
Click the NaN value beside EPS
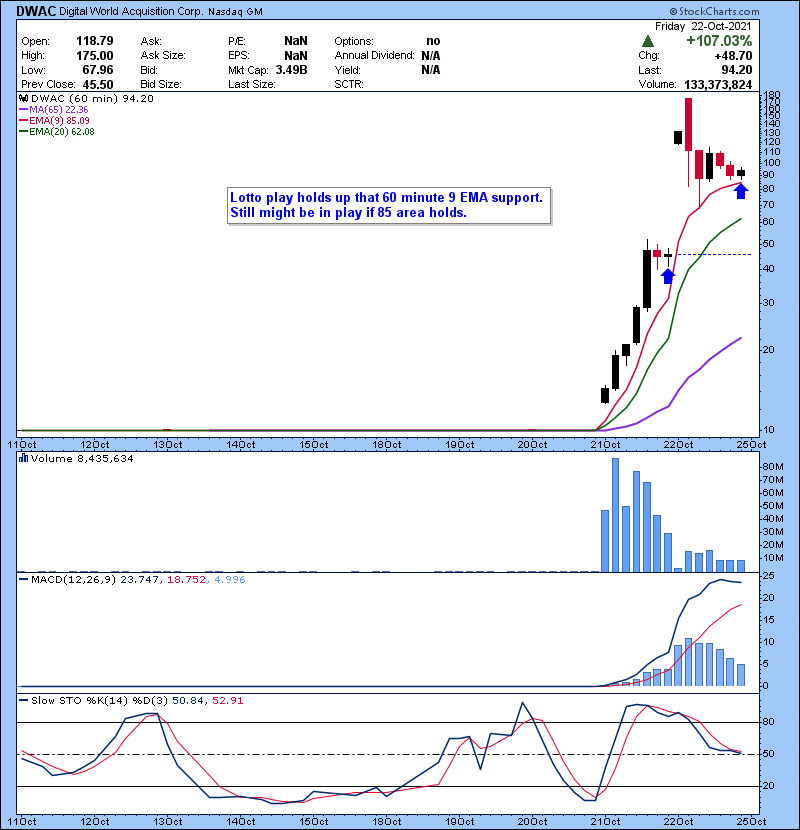tap(295, 56)
